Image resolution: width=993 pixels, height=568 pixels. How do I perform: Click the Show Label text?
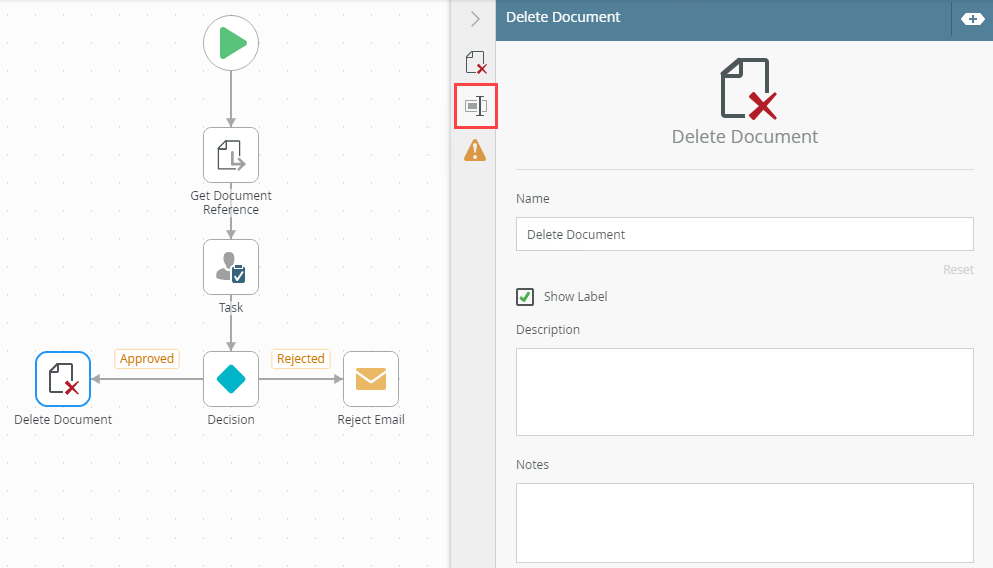575,297
